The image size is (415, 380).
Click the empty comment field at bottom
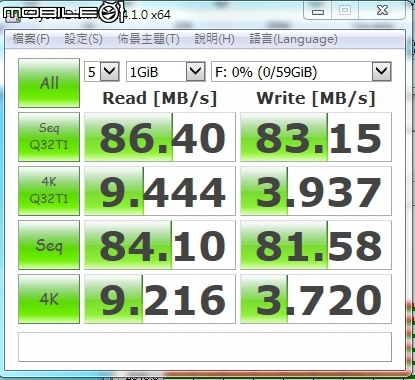click(205, 347)
